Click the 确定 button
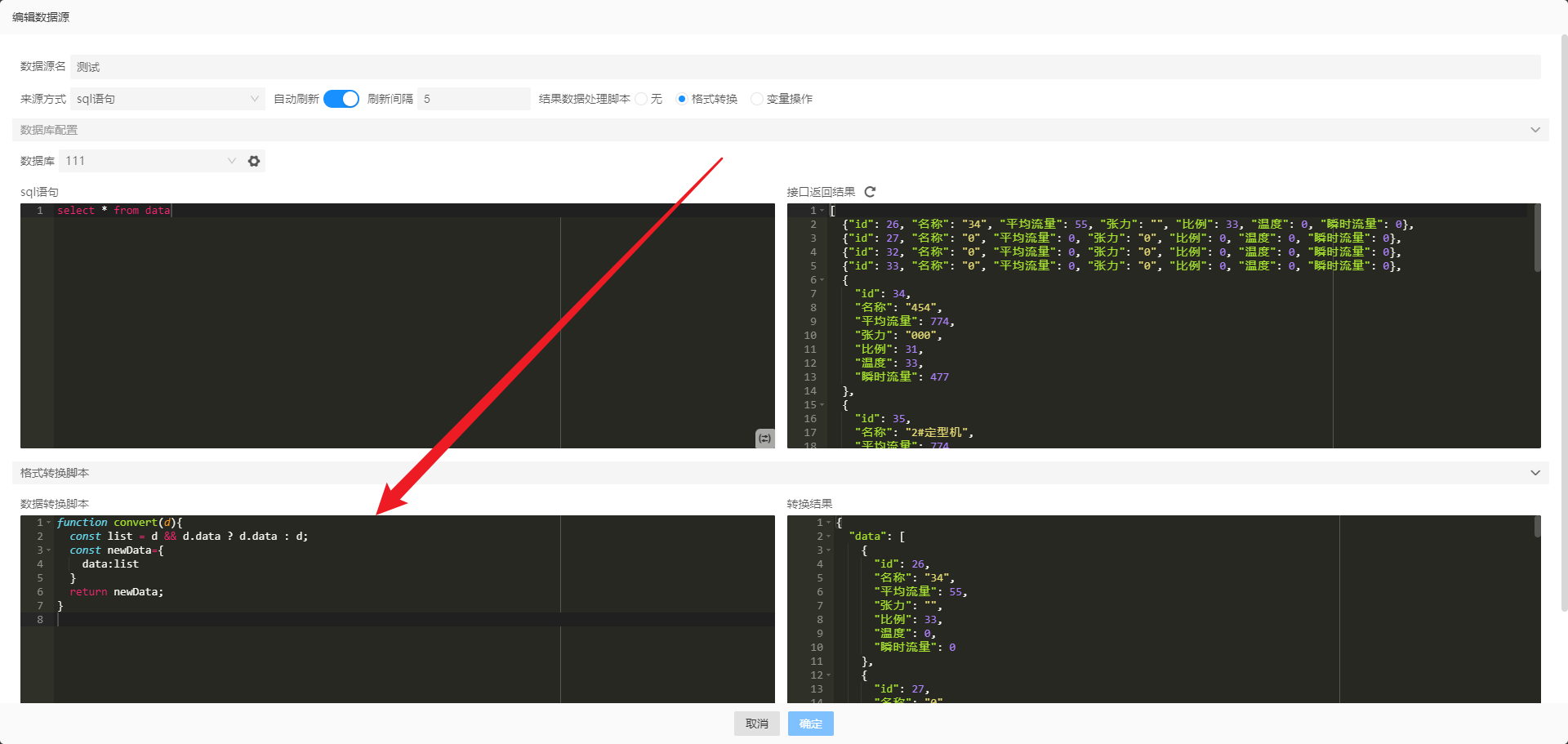The height and width of the screenshot is (744, 1568). coord(811,724)
